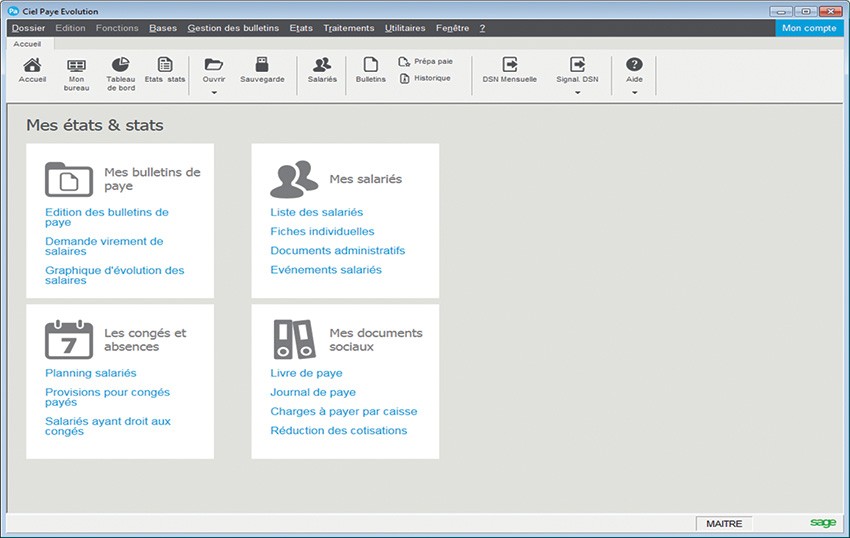
Task: Open Mon bureau from the toolbar
Action: (x=76, y=70)
